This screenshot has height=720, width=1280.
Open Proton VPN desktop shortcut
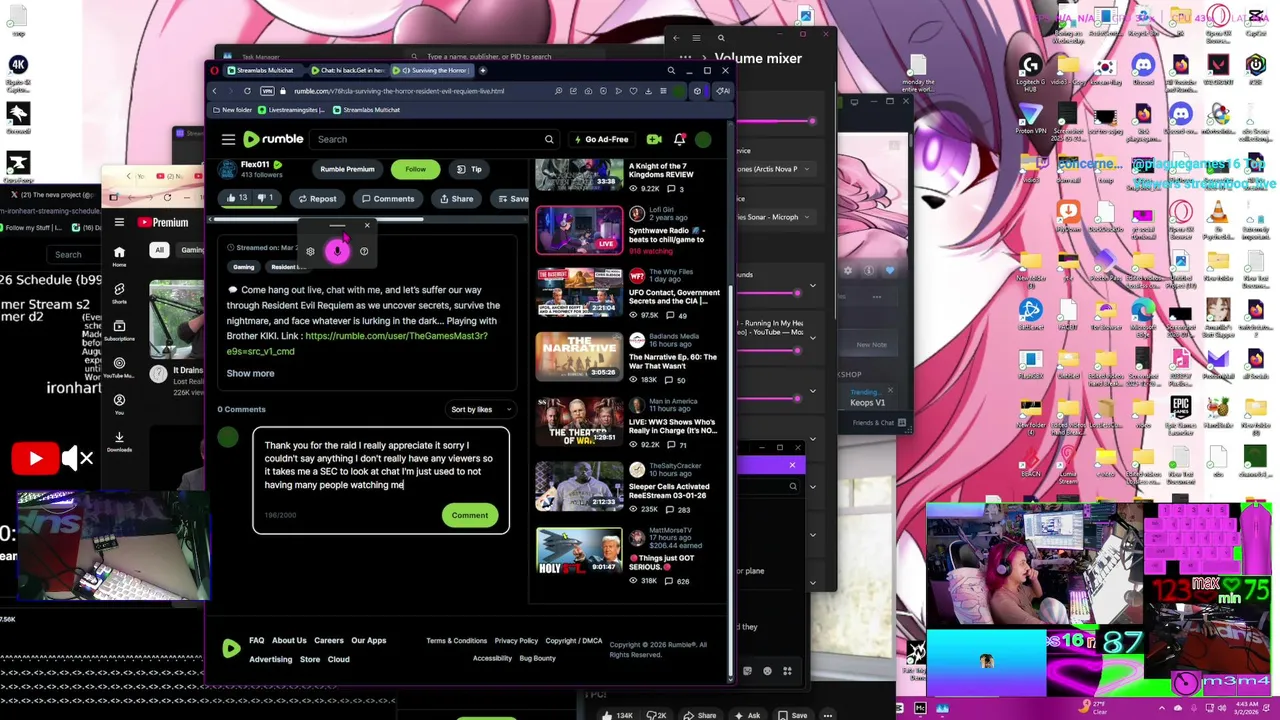(1030, 119)
